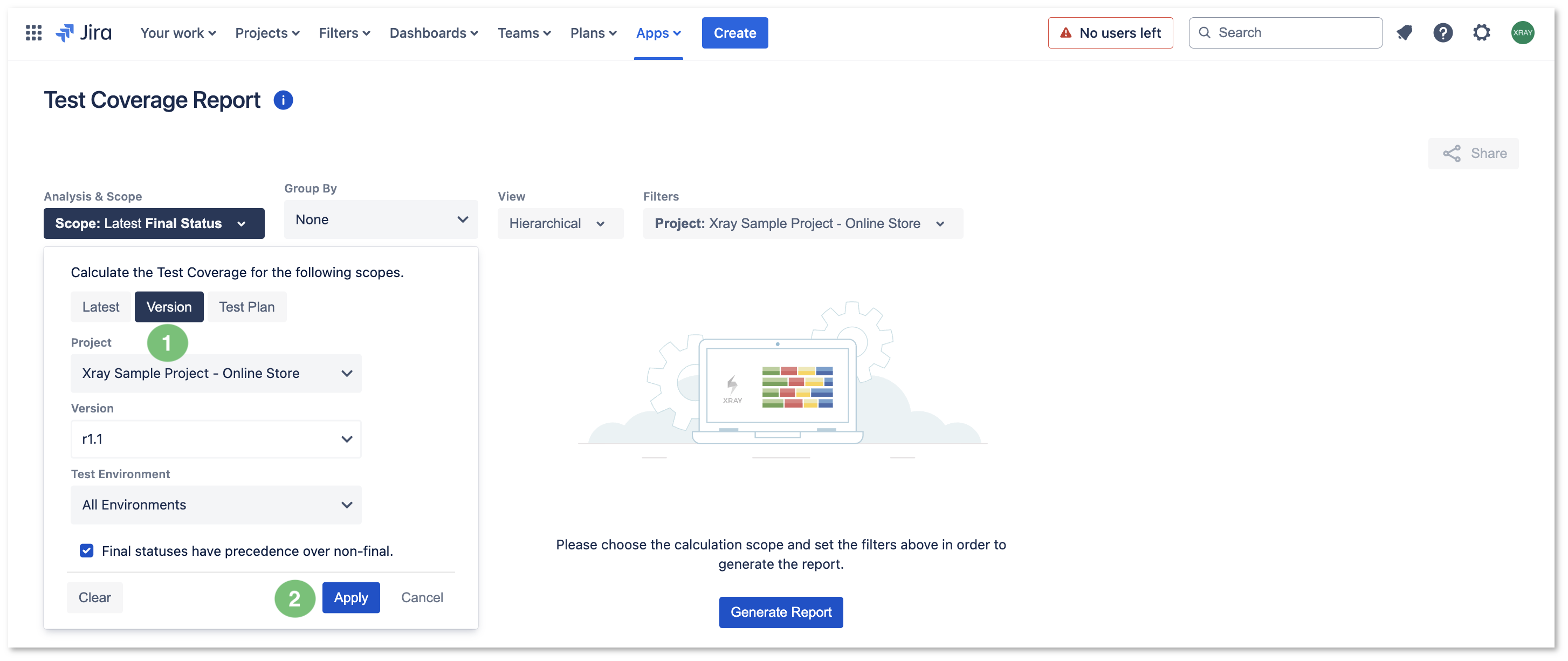1568x661 pixels.
Task: Focus the Search field
Action: pos(1285,33)
